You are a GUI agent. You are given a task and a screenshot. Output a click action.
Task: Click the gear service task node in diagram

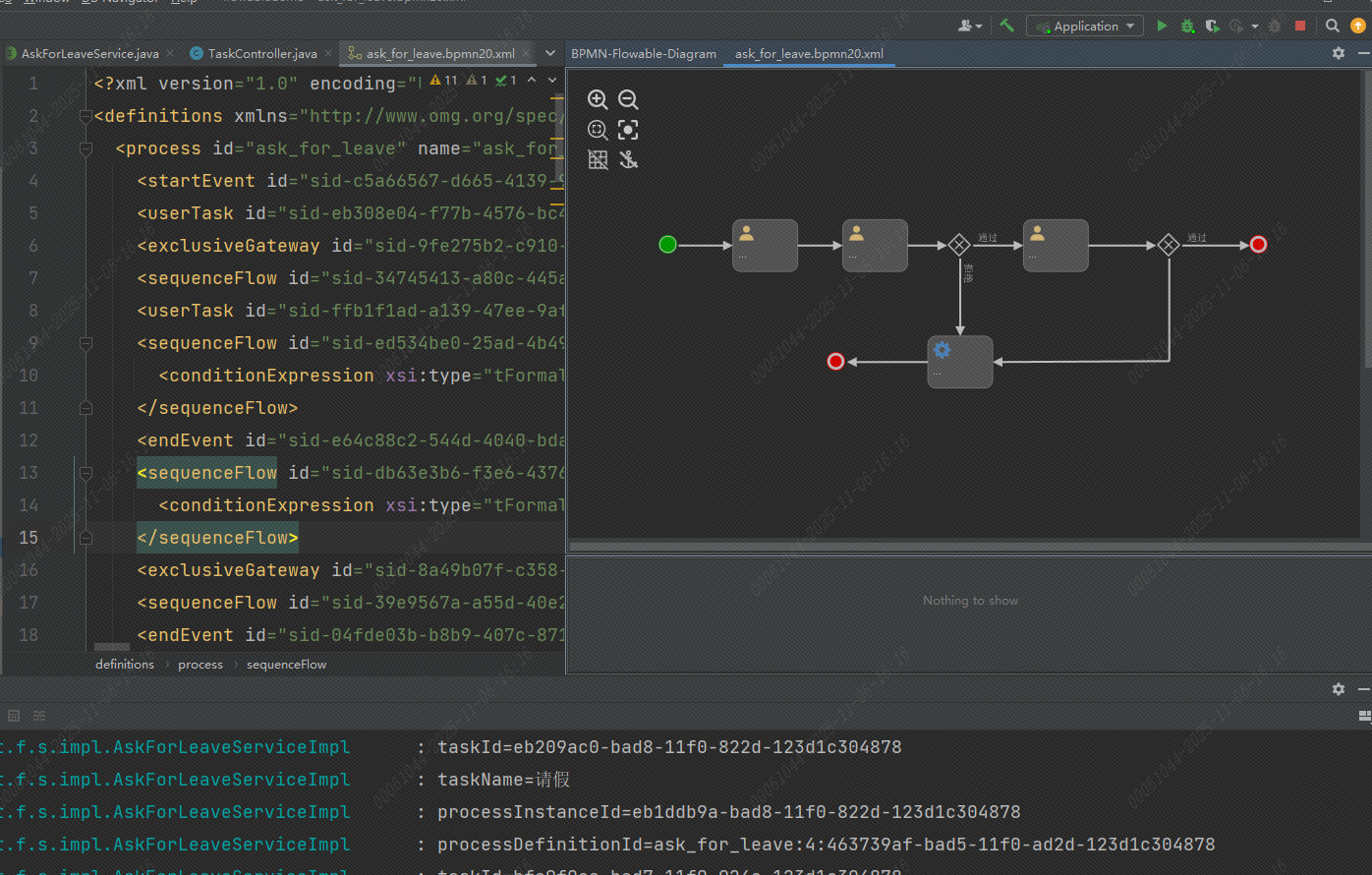tap(960, 362)
